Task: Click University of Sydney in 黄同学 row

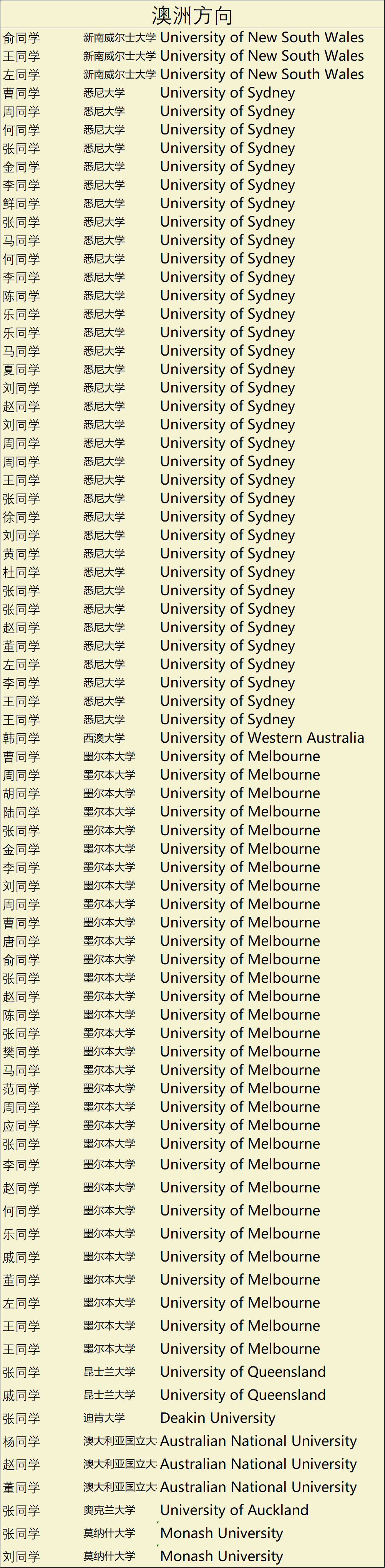Action: tap(227, 554)
